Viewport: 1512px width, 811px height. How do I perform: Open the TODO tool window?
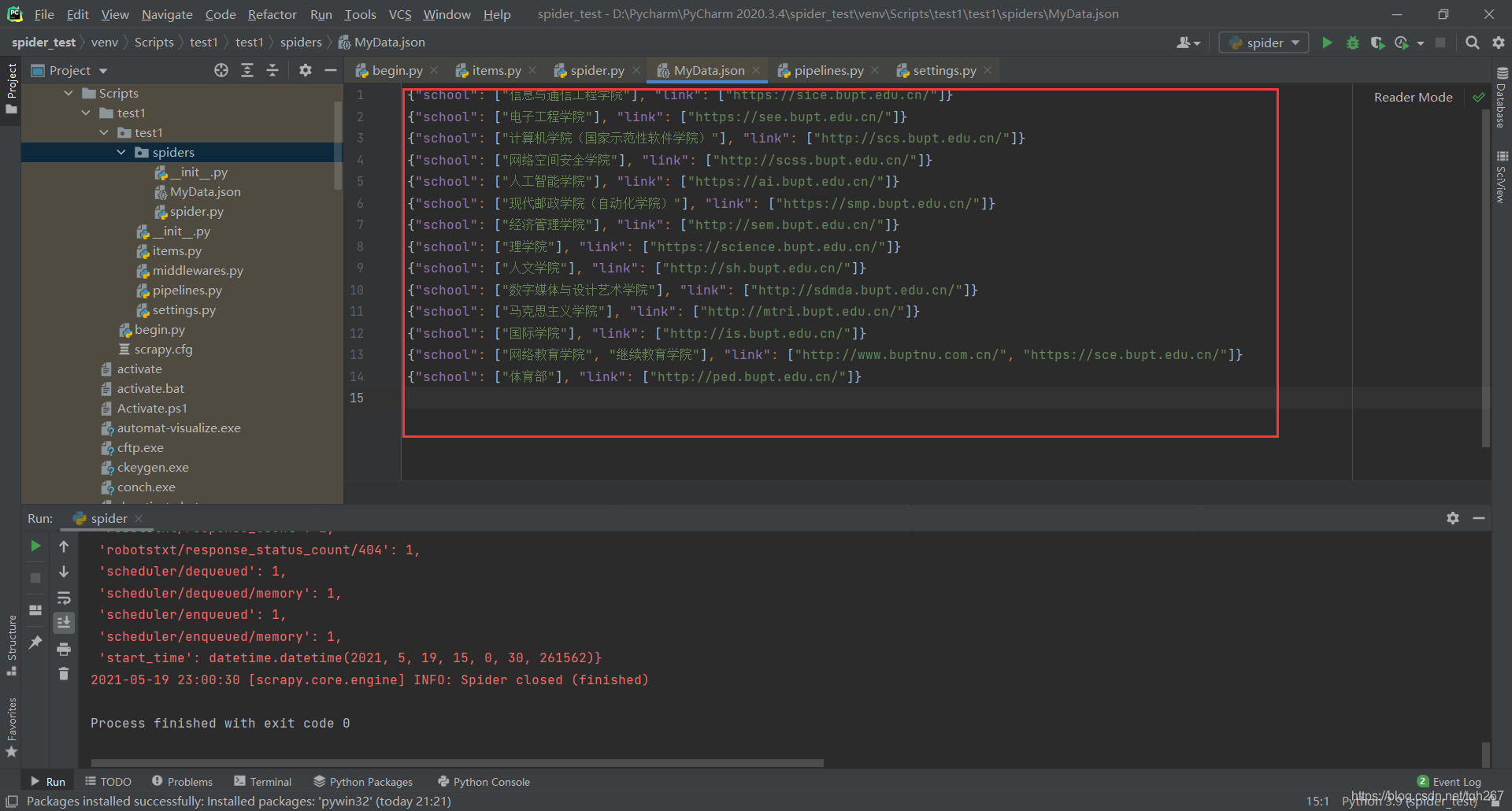(x=108, y=781)
